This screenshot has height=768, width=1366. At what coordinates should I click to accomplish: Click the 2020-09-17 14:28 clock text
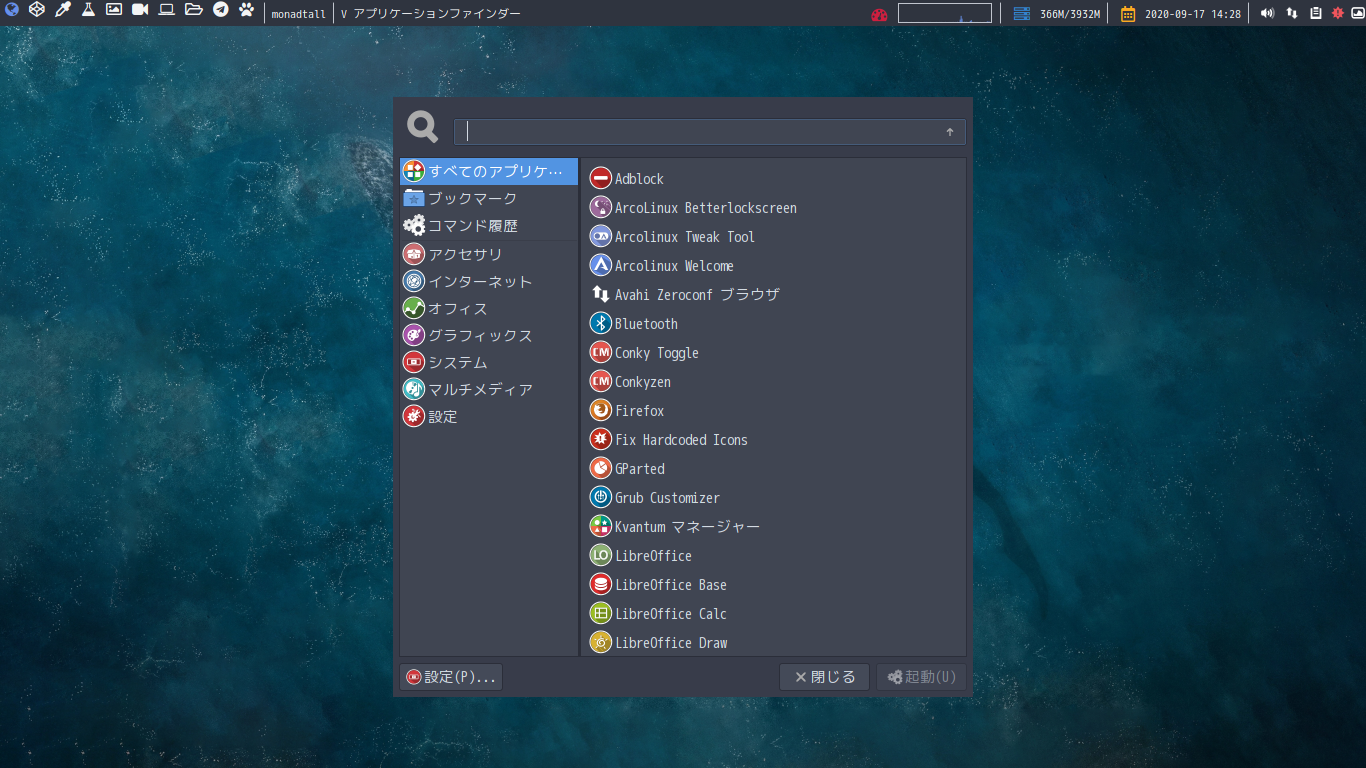click(1193, 14)
